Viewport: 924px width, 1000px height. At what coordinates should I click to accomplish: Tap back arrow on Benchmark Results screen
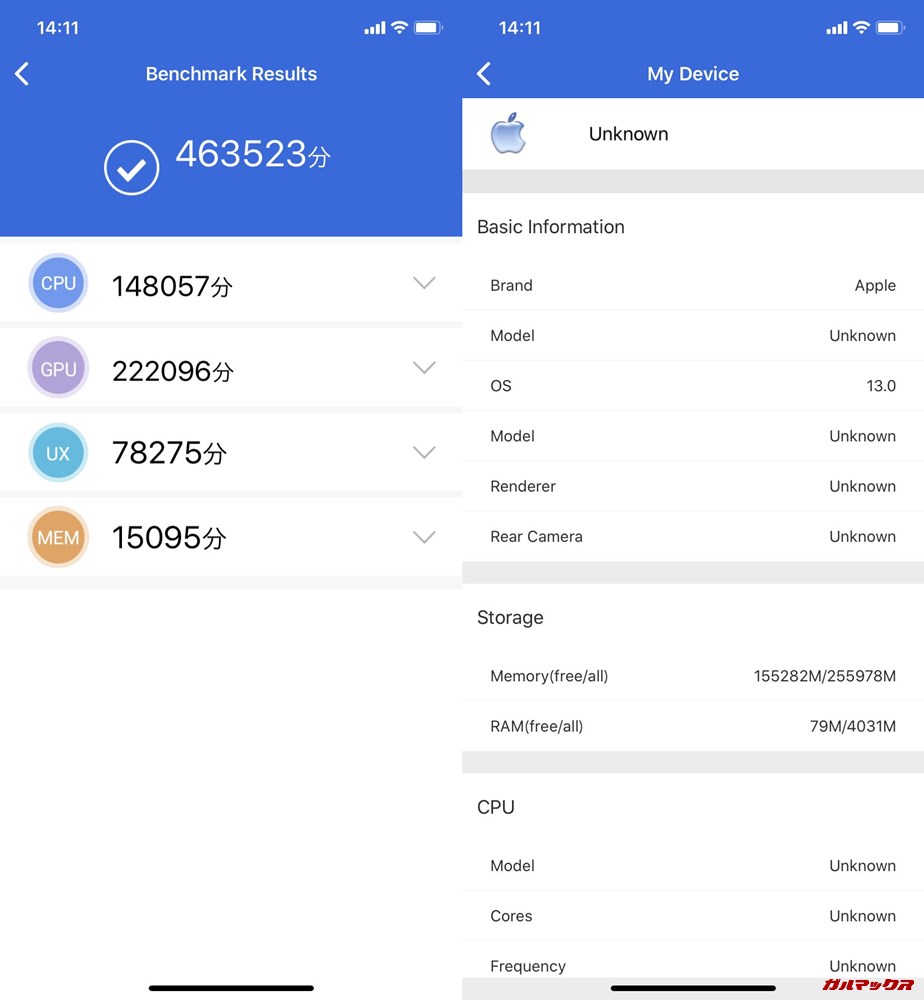[x=22, y=74]
